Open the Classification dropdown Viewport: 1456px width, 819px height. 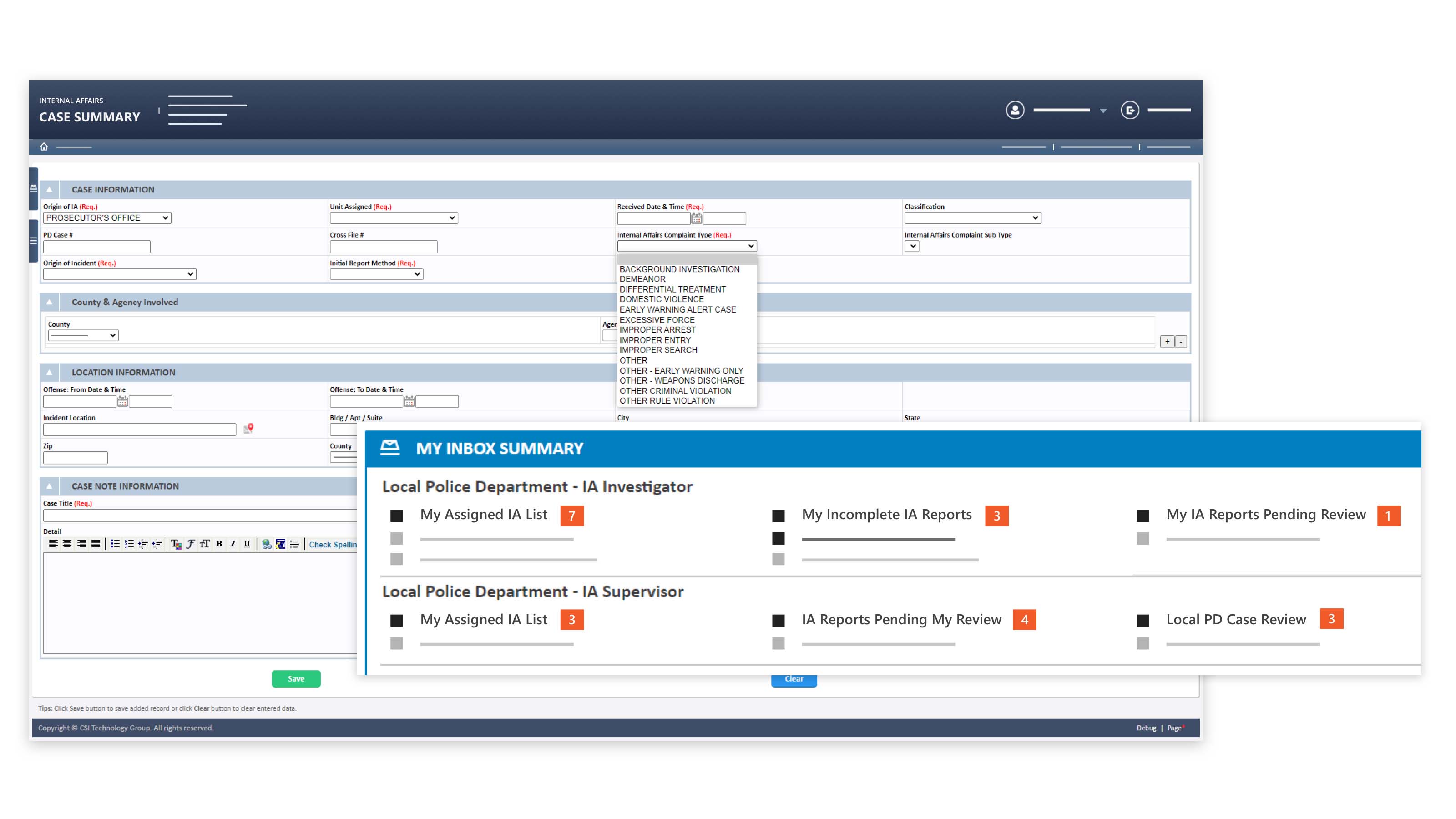972,217
